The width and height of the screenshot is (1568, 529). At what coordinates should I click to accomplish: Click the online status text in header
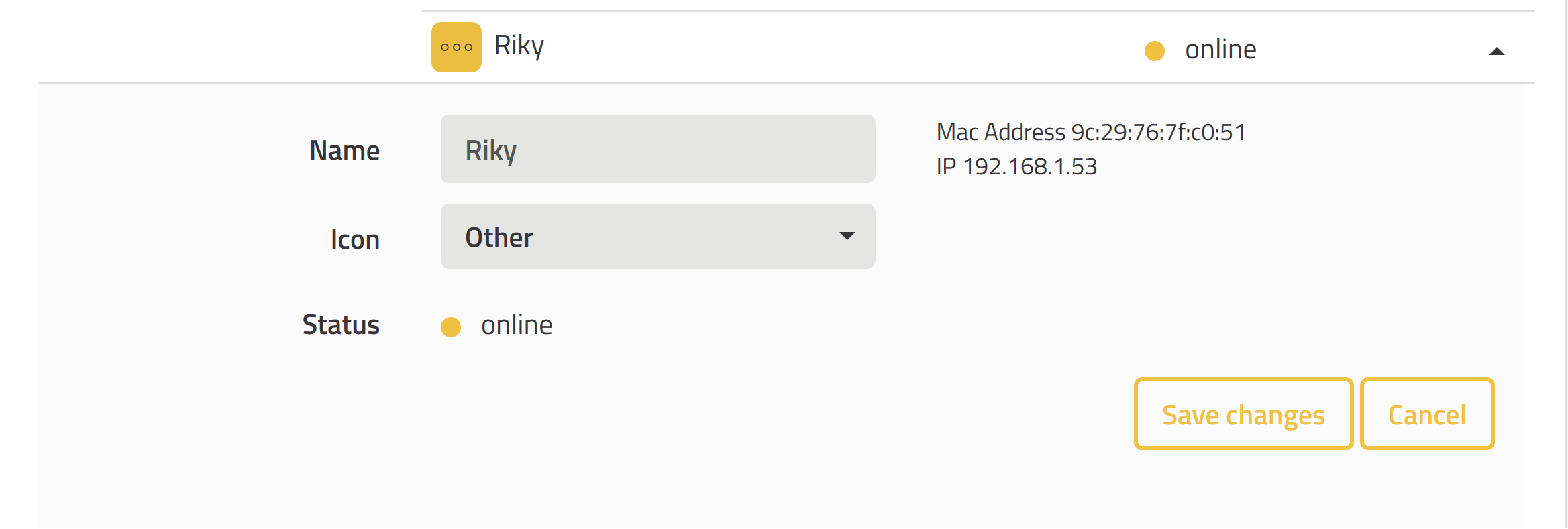click(x=1220, y=50)
